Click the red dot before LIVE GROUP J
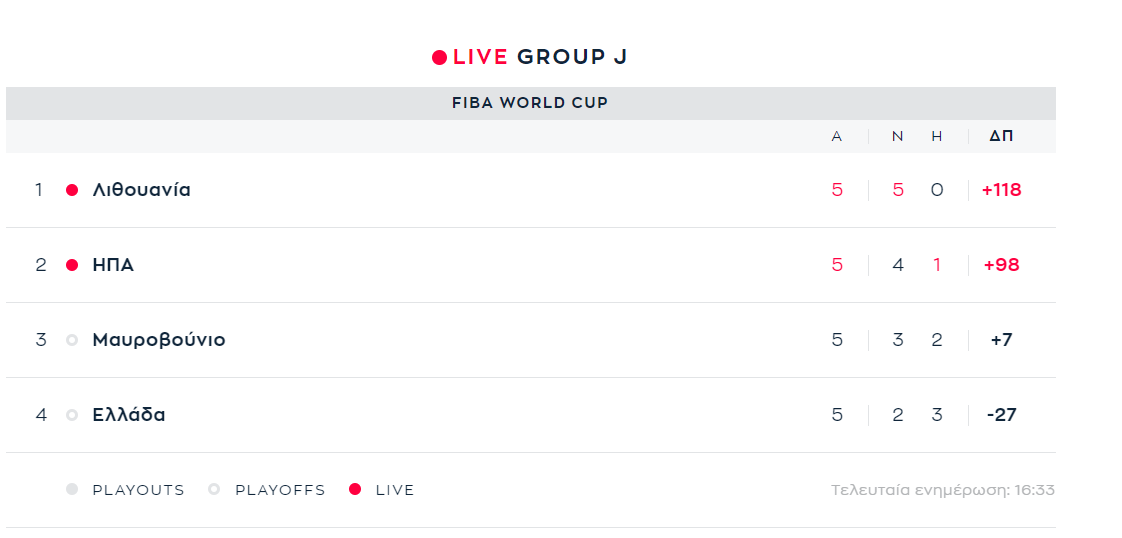The width and height of the screenshot is (1122, 538). [439, 57]
